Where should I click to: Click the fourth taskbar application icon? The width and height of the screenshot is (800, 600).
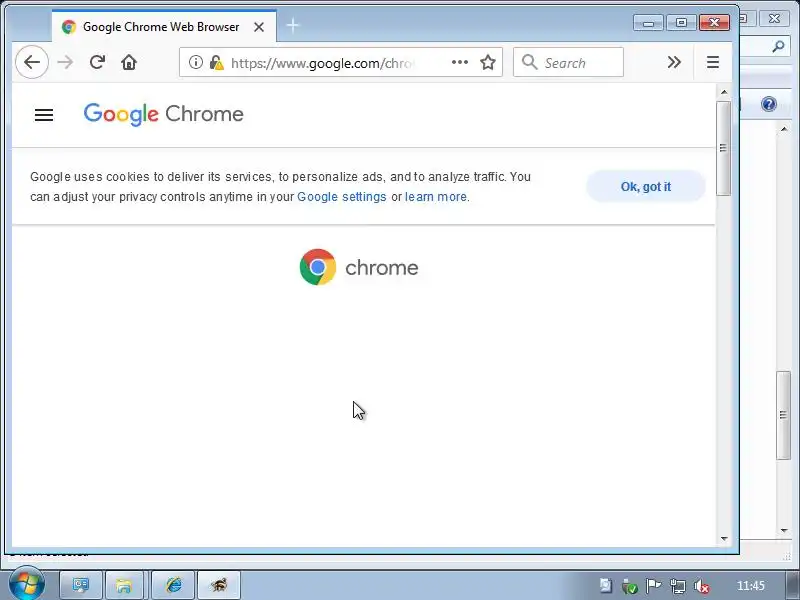(x=218, y=585)
